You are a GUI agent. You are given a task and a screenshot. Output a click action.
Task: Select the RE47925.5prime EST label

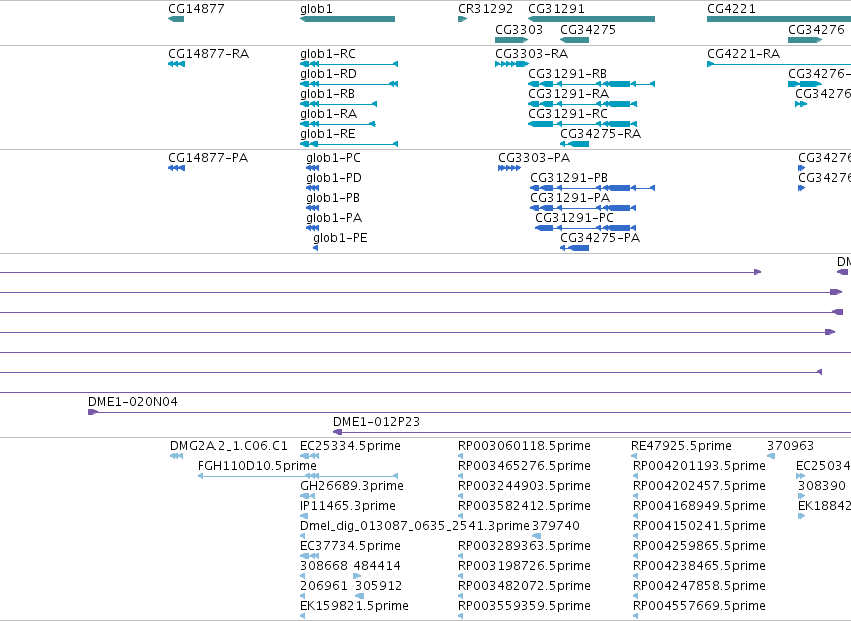click(x=681, y=446)
